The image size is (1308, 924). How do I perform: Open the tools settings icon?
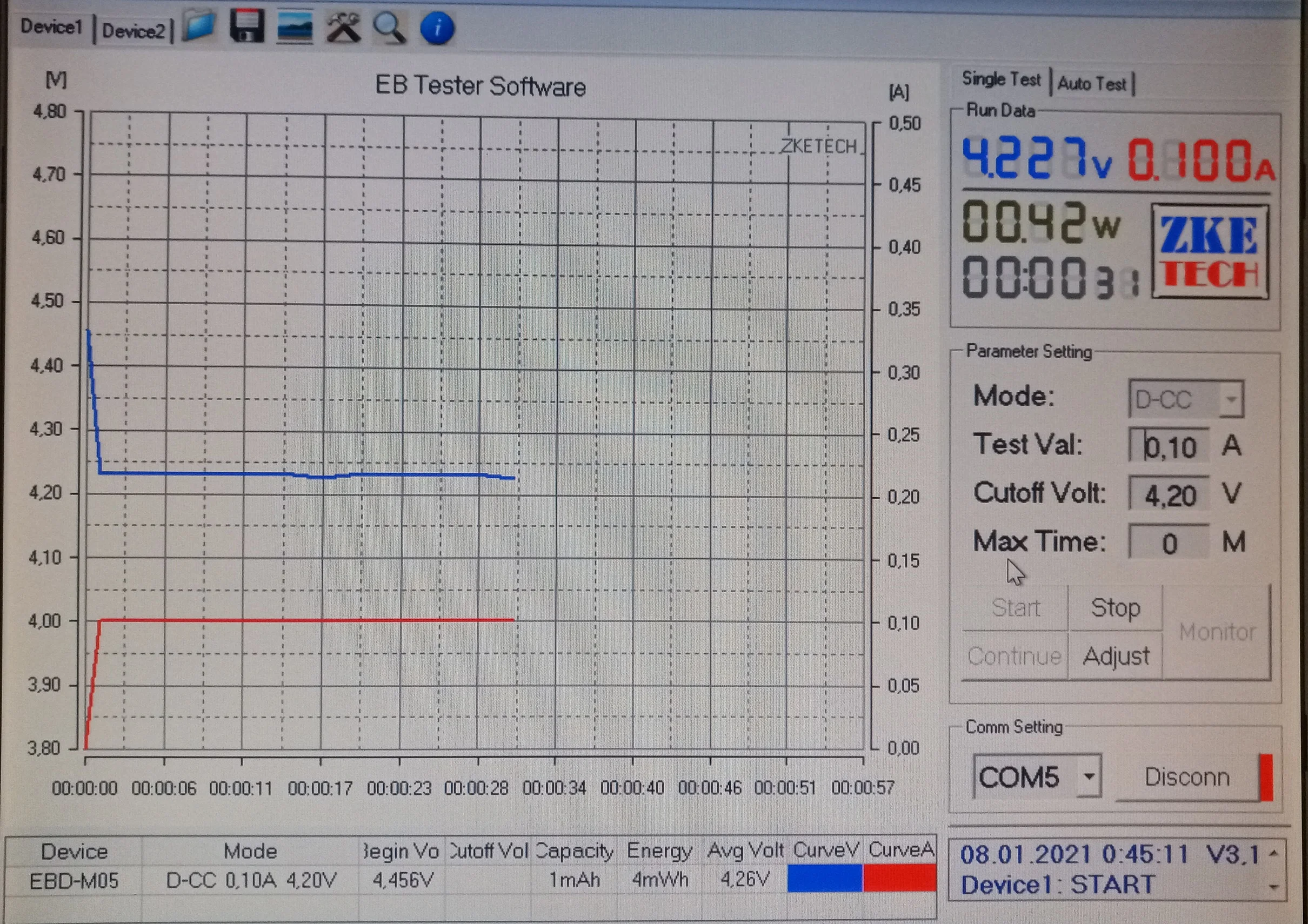click(x=343, y=28)
